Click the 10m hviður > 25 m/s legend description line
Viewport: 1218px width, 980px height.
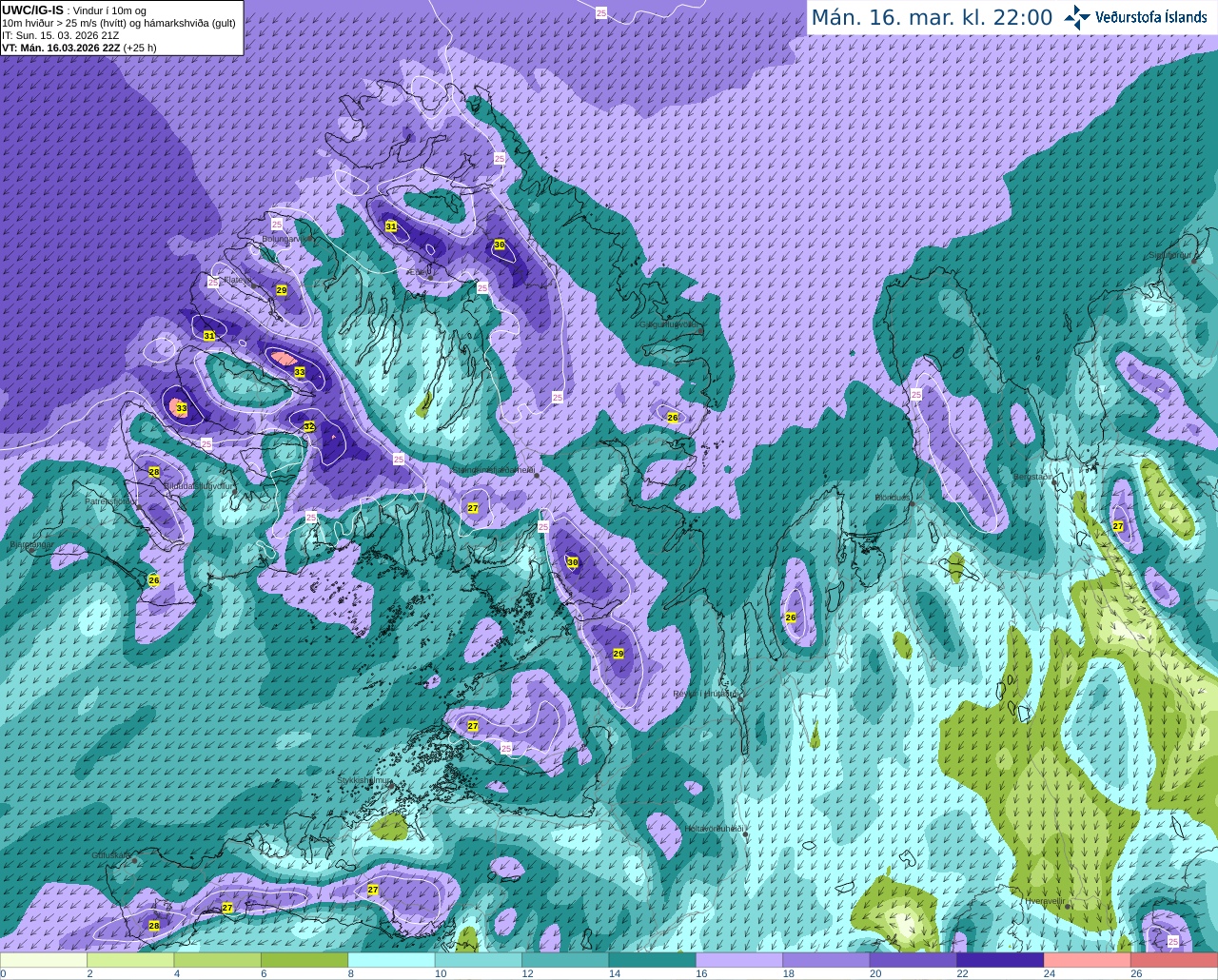coord(119,23)
